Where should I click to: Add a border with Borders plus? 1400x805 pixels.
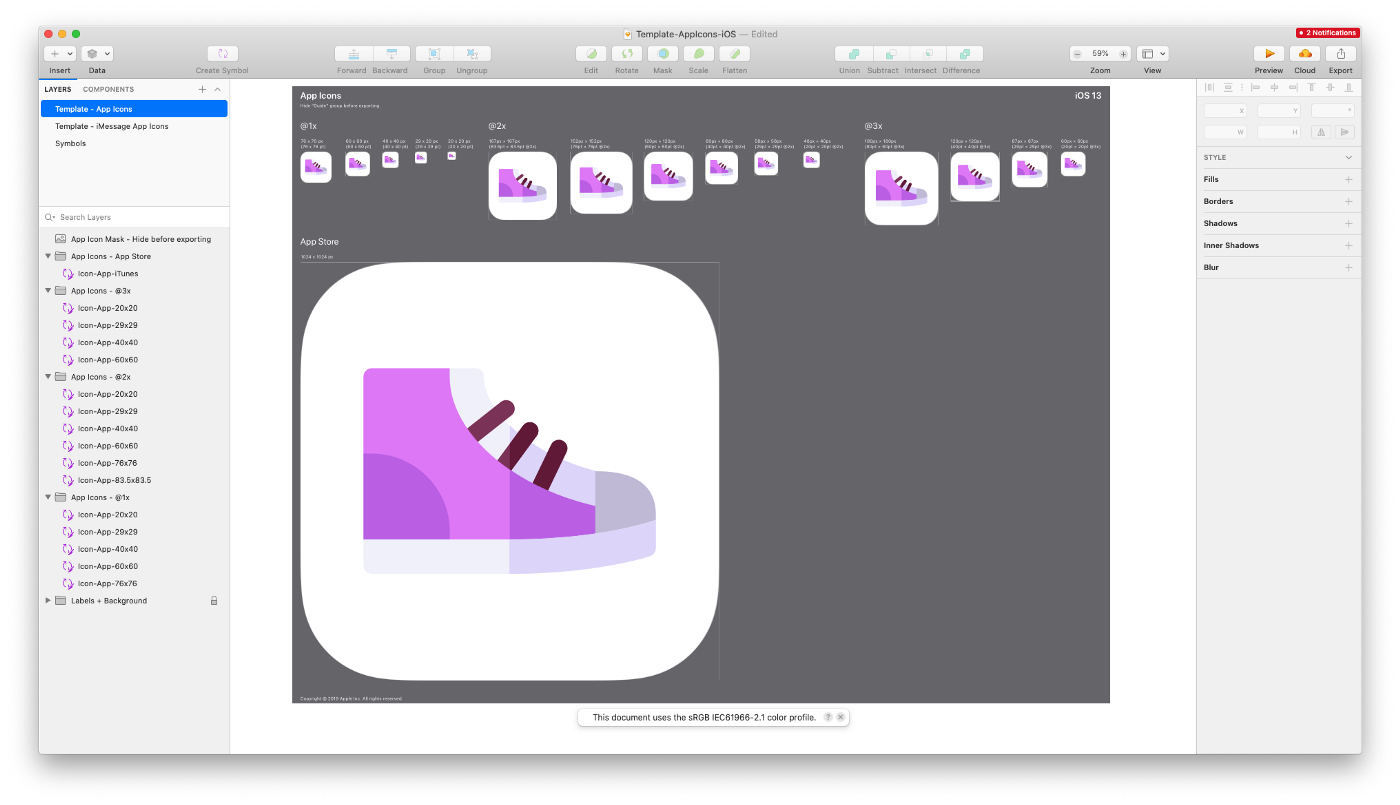click(x=1348, y=201)
